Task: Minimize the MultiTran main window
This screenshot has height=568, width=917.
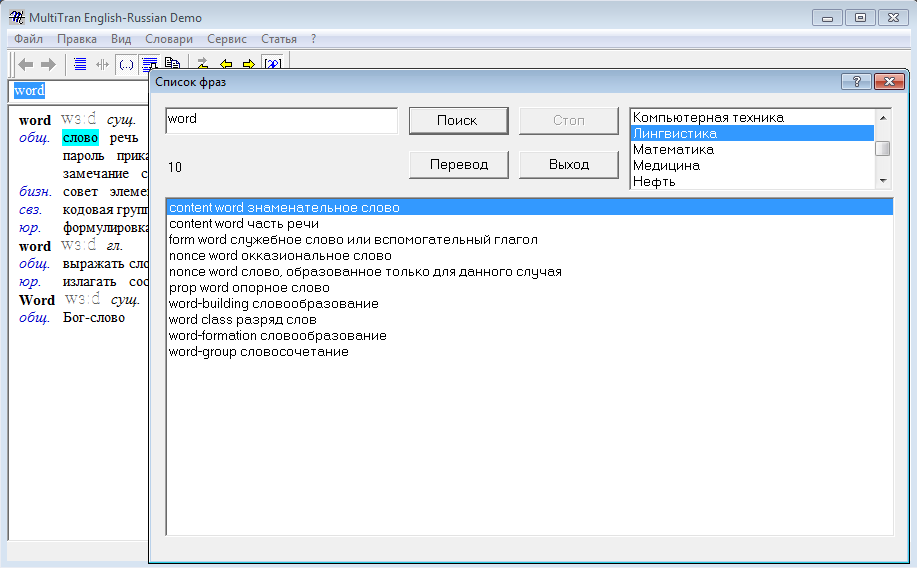Action: pos(827,18)
